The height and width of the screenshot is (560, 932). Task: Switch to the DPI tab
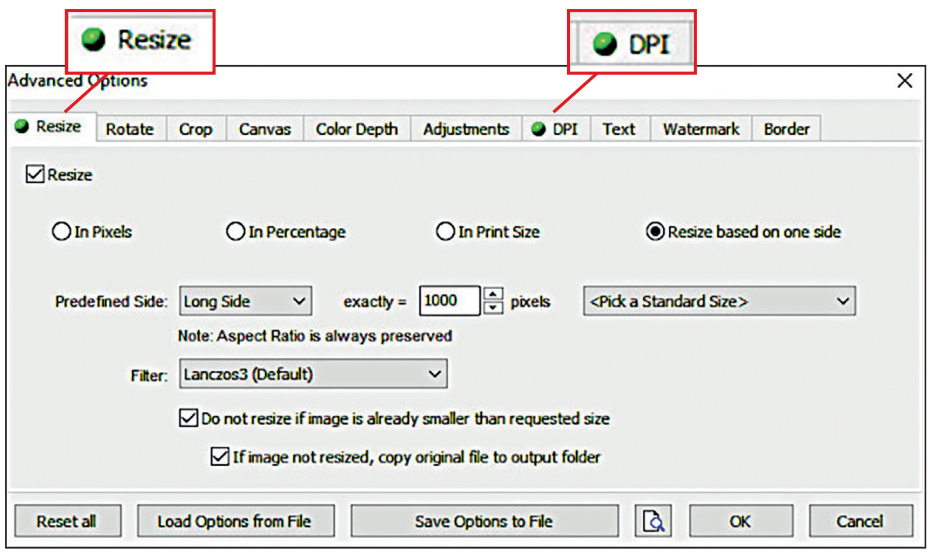pos(556,129)
